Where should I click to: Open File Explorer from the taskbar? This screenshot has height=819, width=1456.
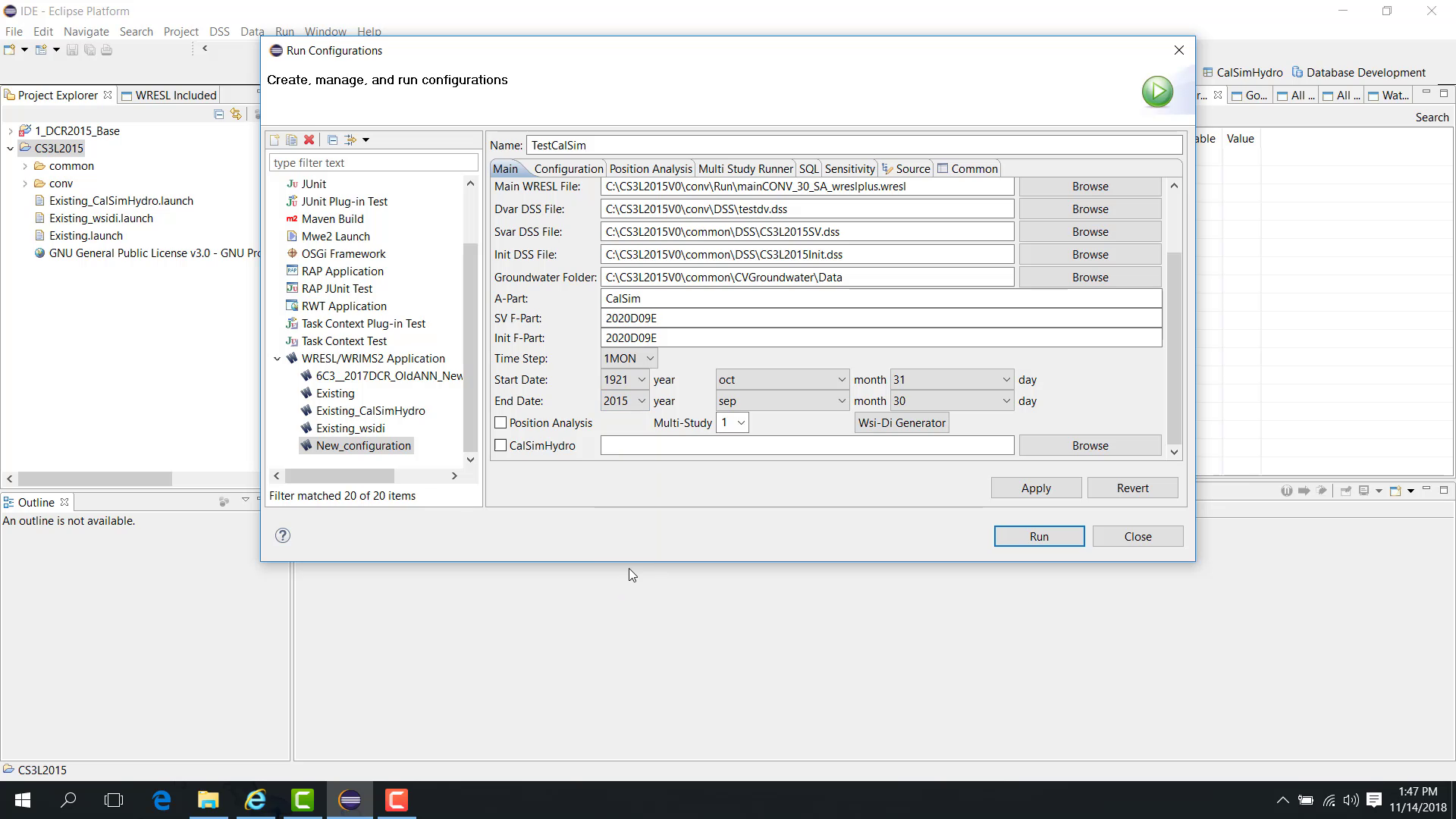coord(208,800)
